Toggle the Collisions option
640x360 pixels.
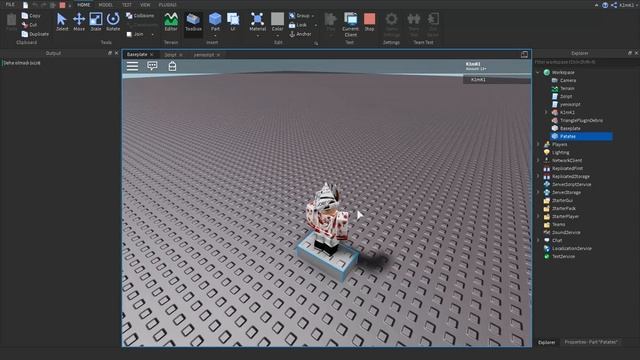140,16
